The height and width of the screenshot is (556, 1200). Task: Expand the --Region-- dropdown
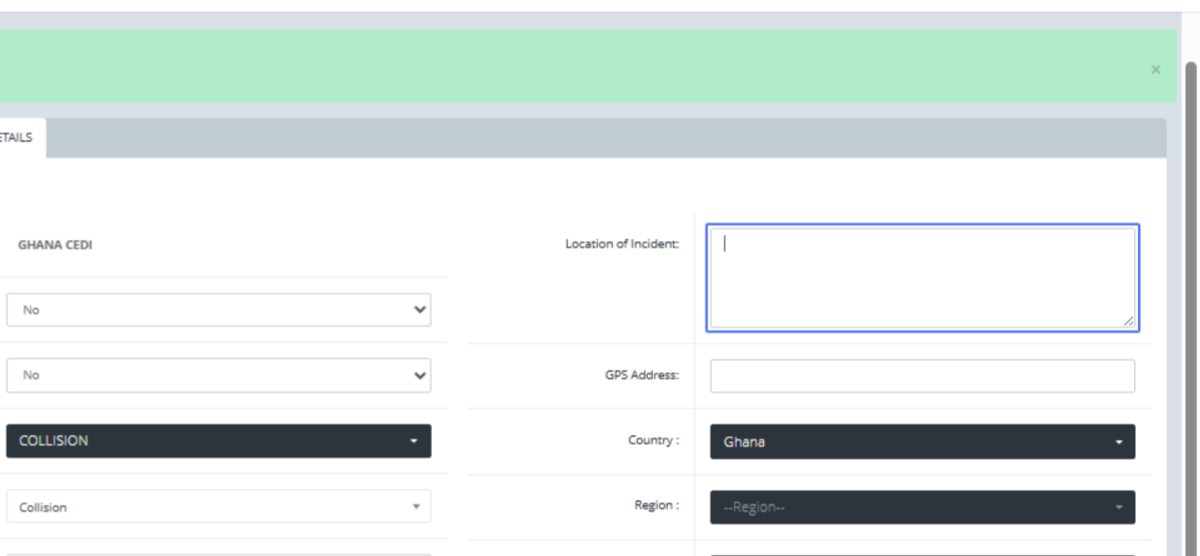click(922, 507)
